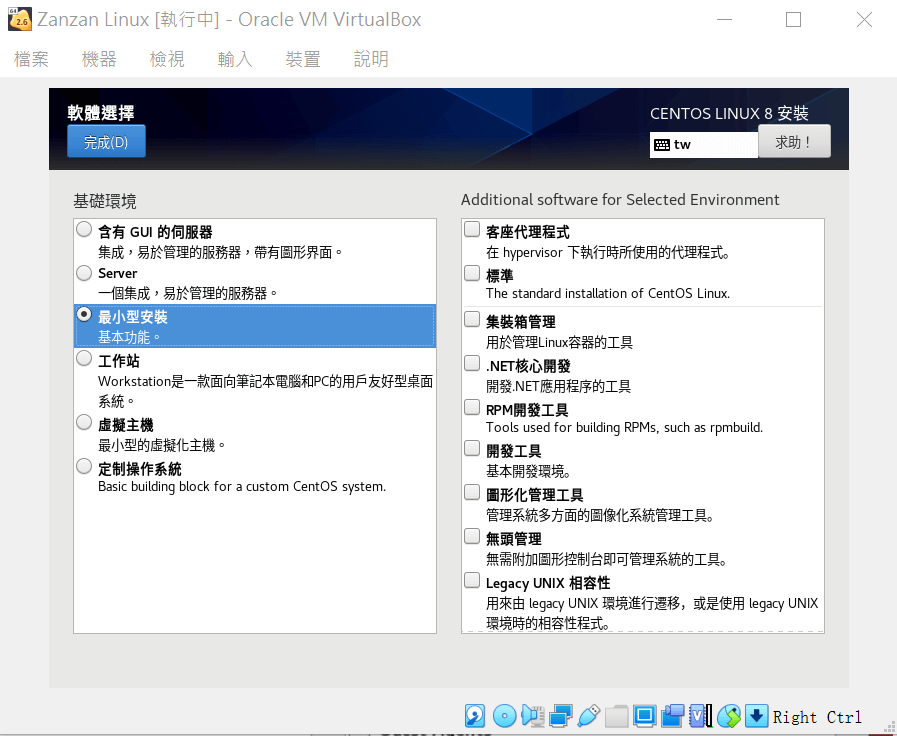Viewport: 897px width, 736px height.
Task: Check the '無頭管理' headless management box
Action: 472,536
